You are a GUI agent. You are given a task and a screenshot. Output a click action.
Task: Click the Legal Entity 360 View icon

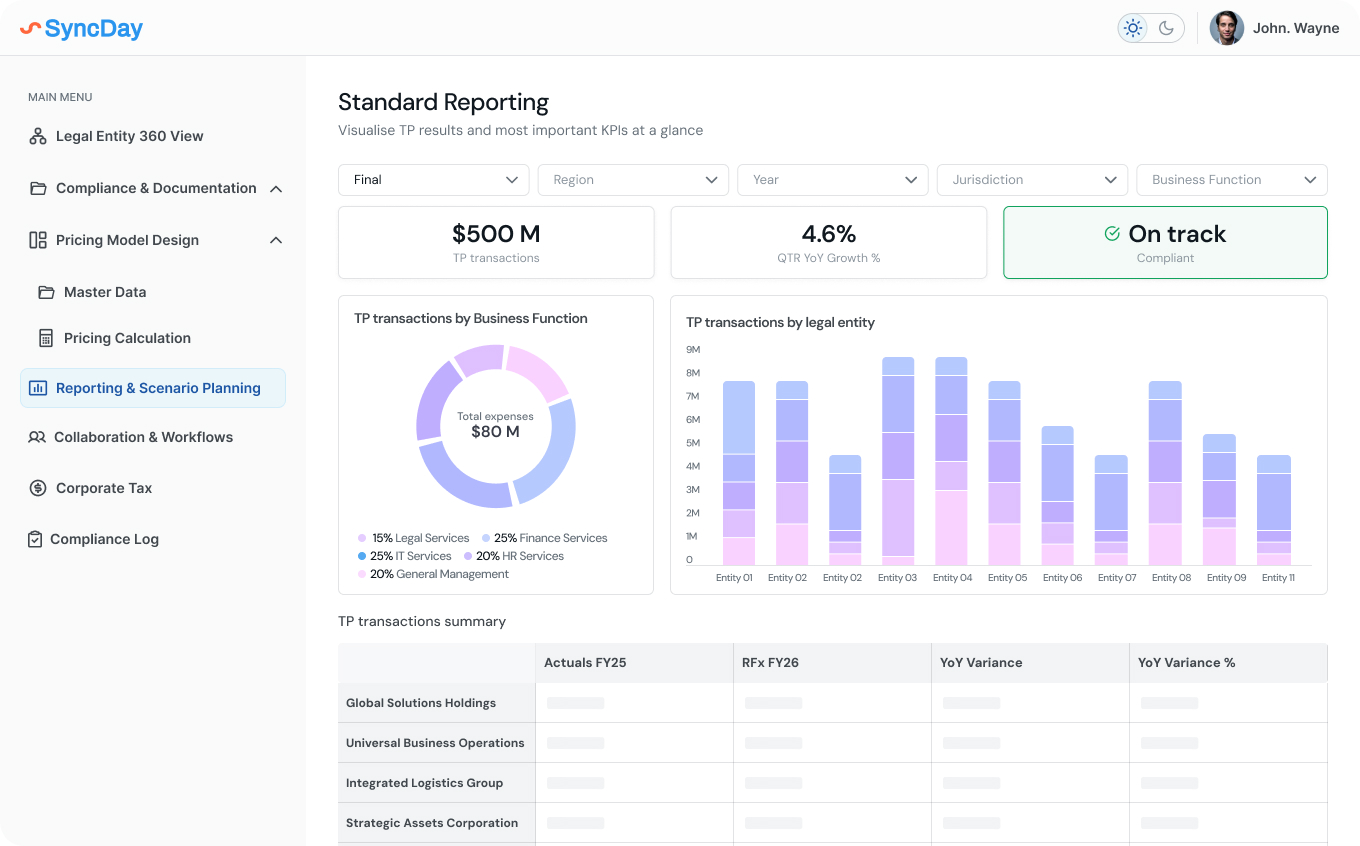[x=38, y=136]
